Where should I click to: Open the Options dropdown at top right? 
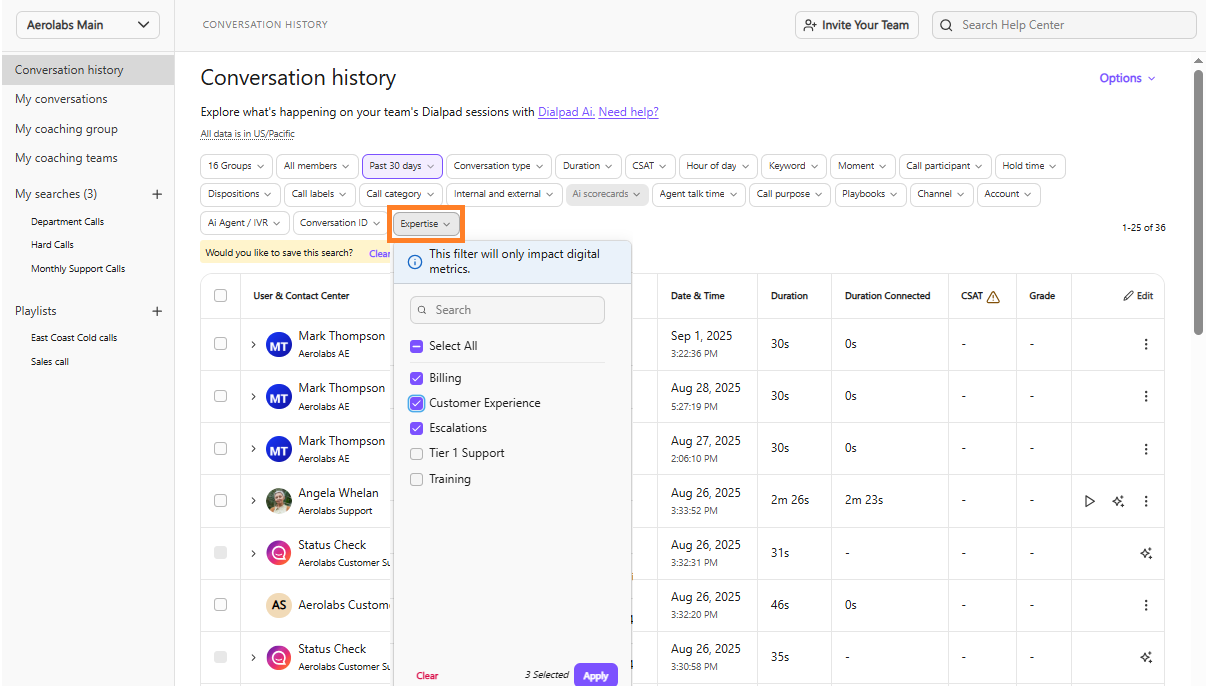(x=1127, y=78)
